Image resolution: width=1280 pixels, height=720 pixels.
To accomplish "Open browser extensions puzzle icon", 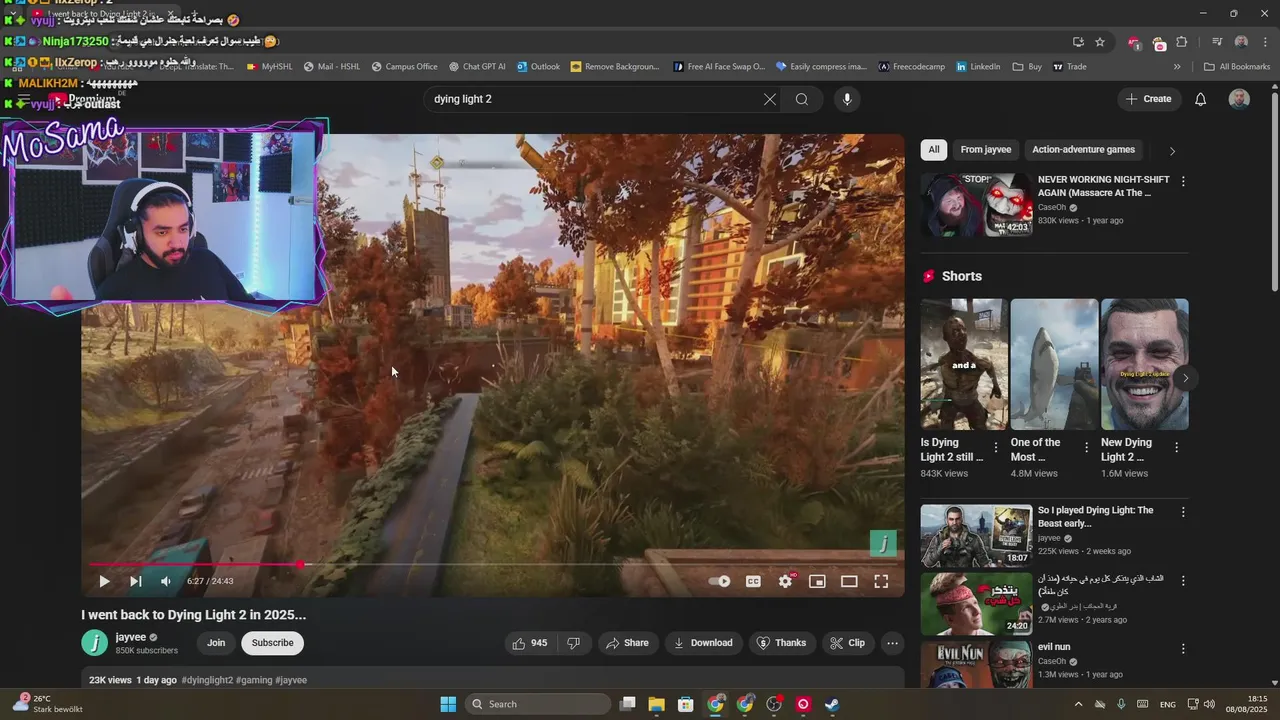I will click(1182, 42).
